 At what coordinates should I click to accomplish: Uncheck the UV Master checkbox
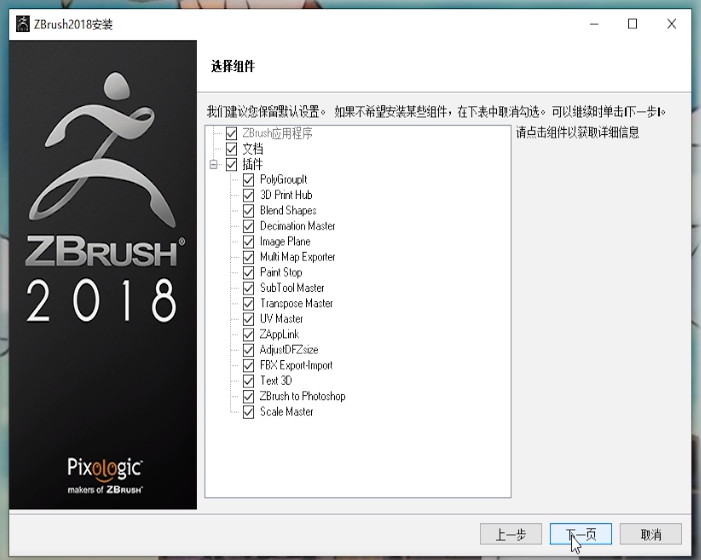[249, 319]
